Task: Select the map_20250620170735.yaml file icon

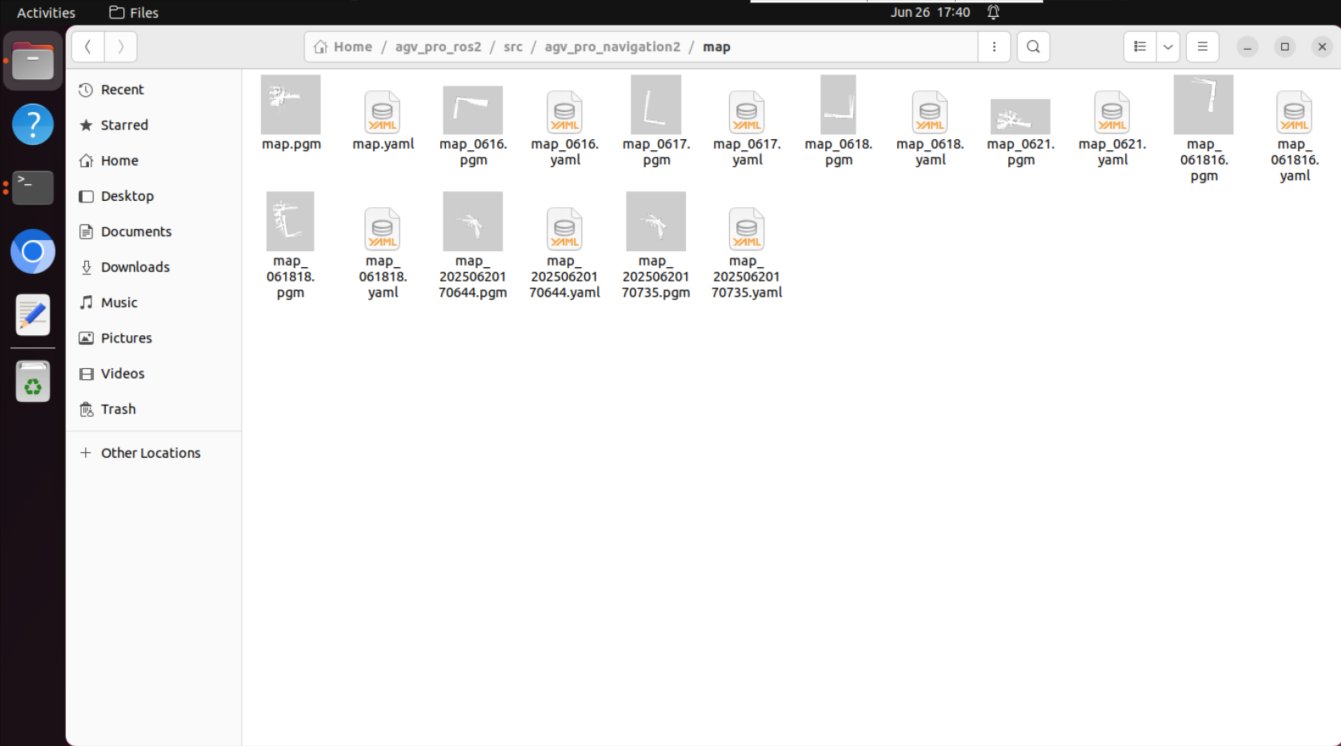Action: (747, 229)
